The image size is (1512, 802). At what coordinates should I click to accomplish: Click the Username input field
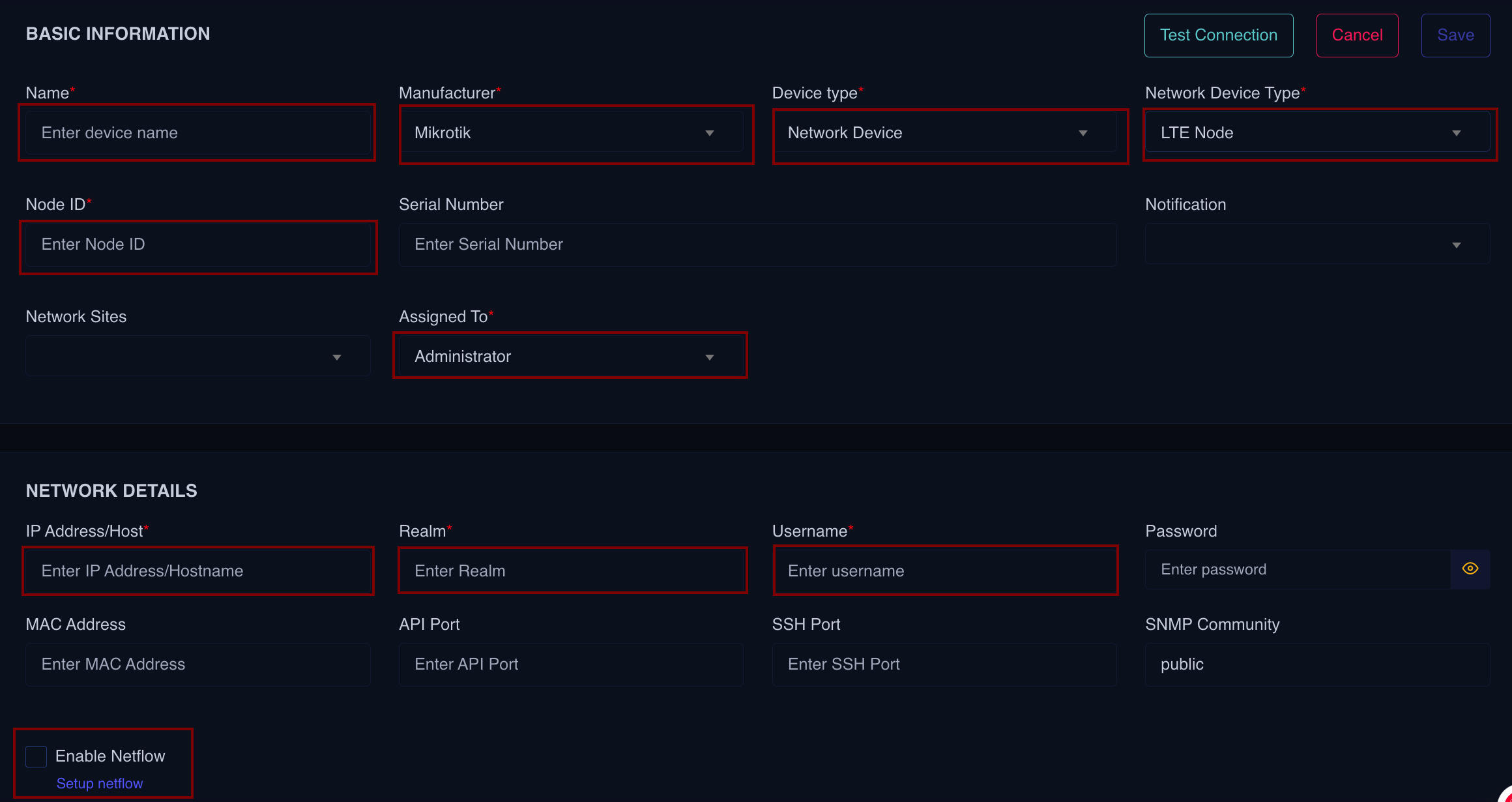[944, 571]
